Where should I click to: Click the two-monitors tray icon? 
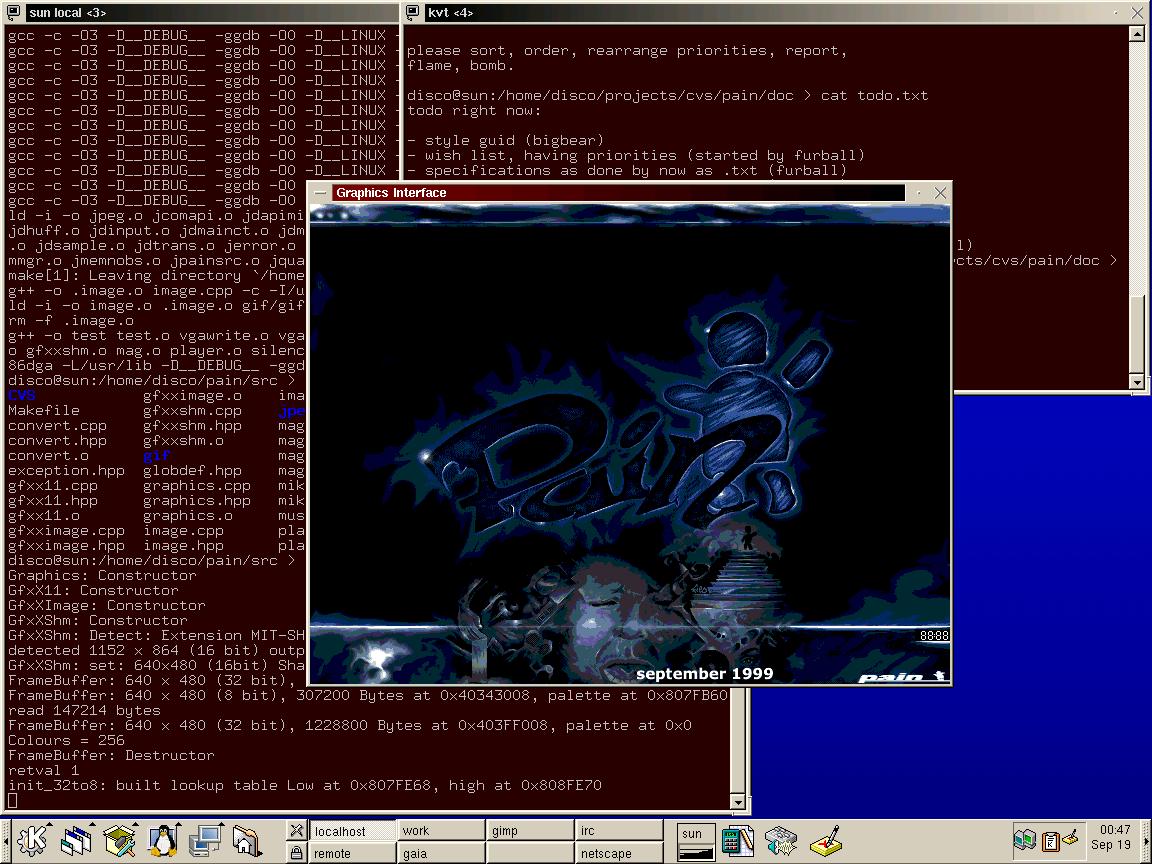1025,839
